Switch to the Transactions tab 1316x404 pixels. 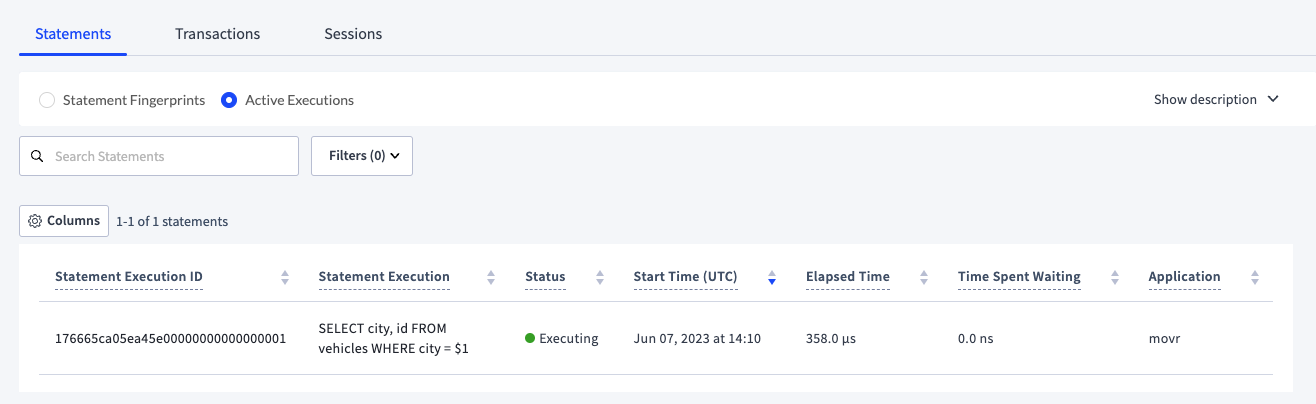coord(217,34)
